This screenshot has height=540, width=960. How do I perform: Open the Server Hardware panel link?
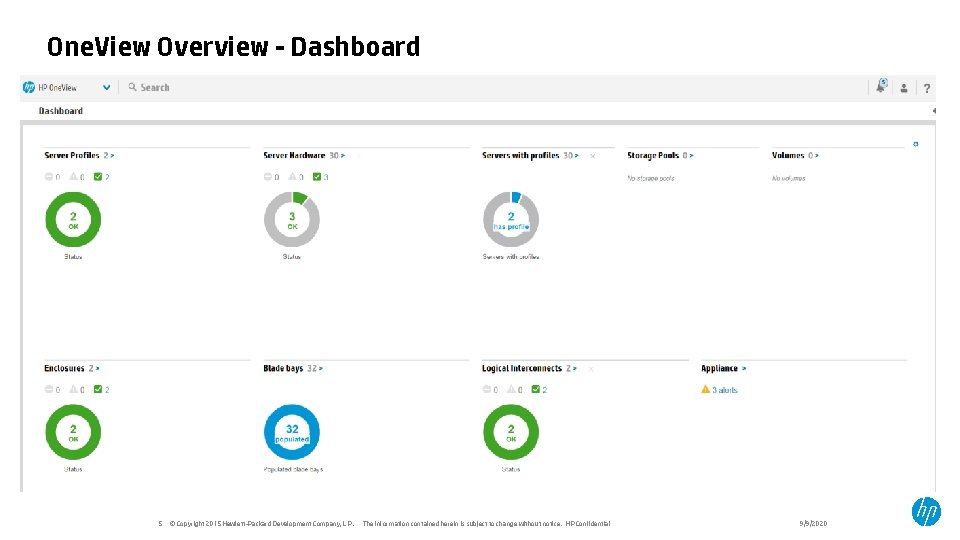pyautogui.click(x=304, y=156)
